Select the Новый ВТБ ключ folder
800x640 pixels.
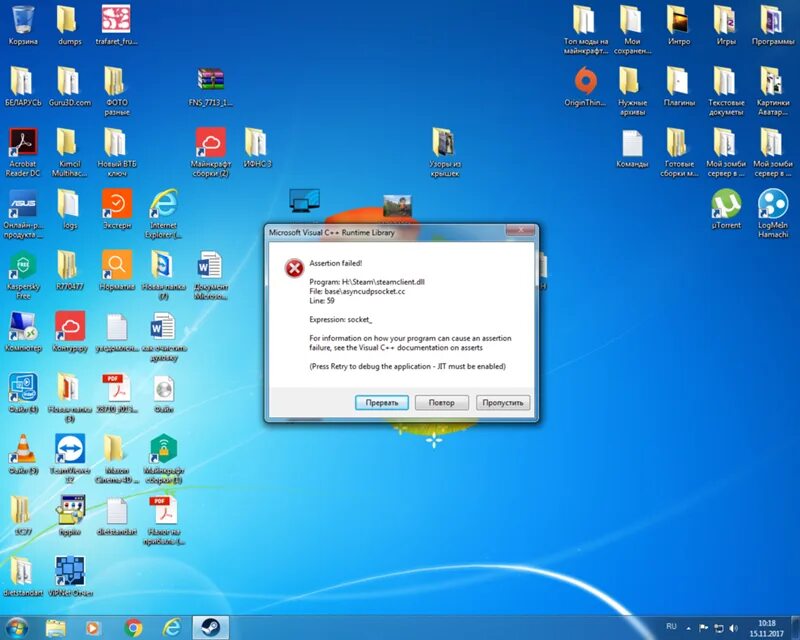click(117, 152)
